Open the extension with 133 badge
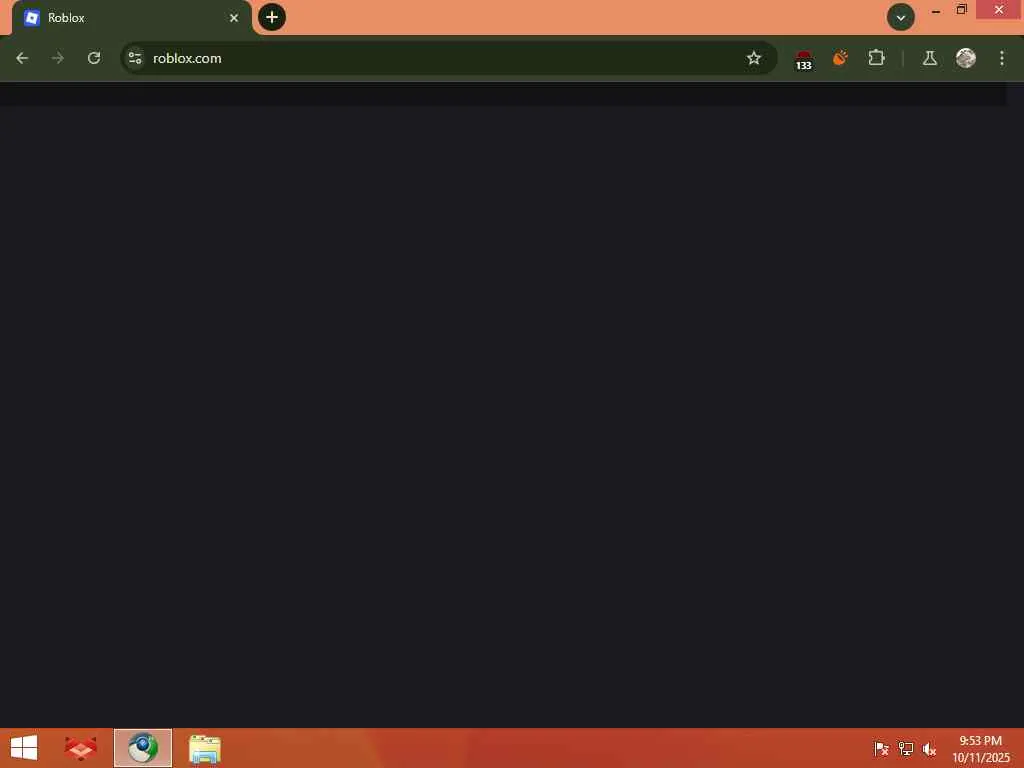The height and width of the screenshot is (768, 1024). [x=804, y=59]
